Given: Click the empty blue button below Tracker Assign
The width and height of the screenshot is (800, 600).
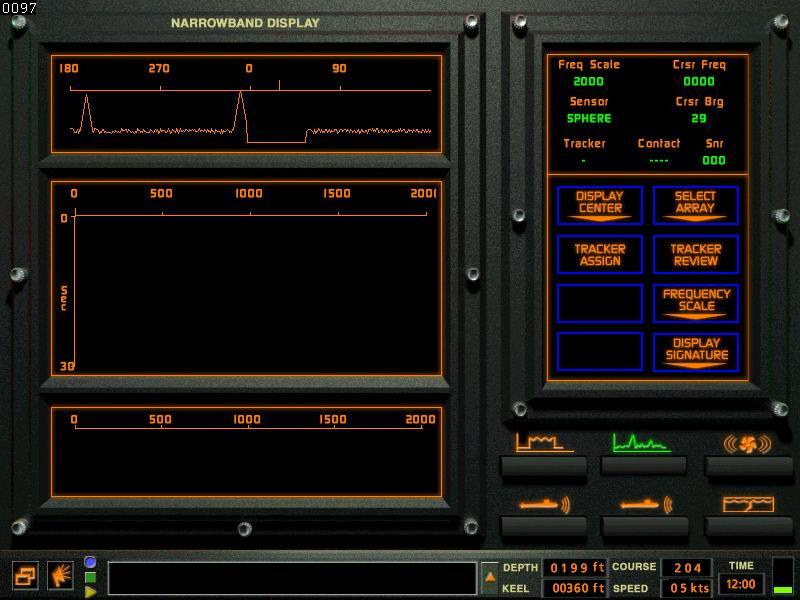Looking at the screenshot, I should tap(599, 304).
